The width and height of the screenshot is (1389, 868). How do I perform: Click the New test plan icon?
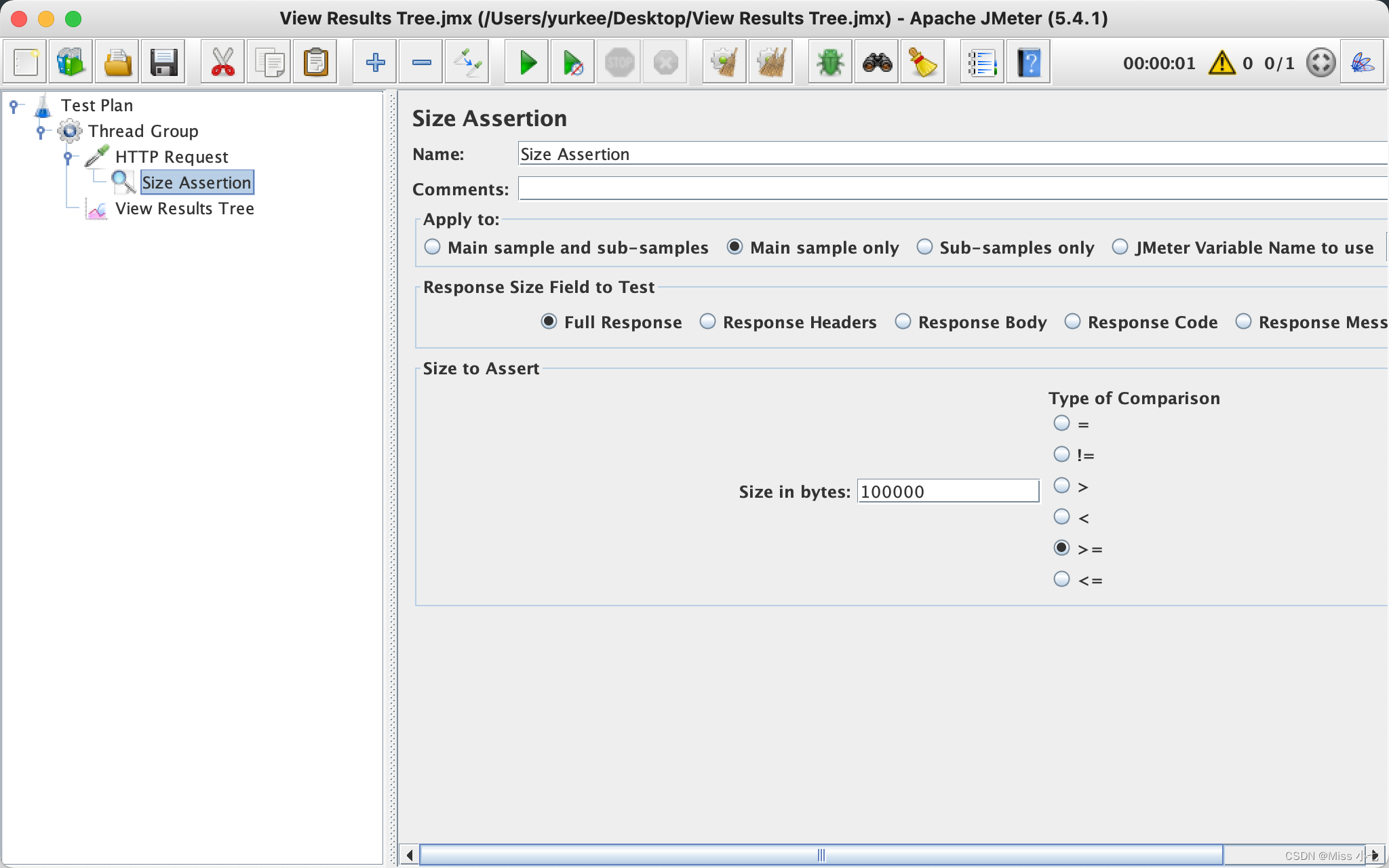coord(26,62)
